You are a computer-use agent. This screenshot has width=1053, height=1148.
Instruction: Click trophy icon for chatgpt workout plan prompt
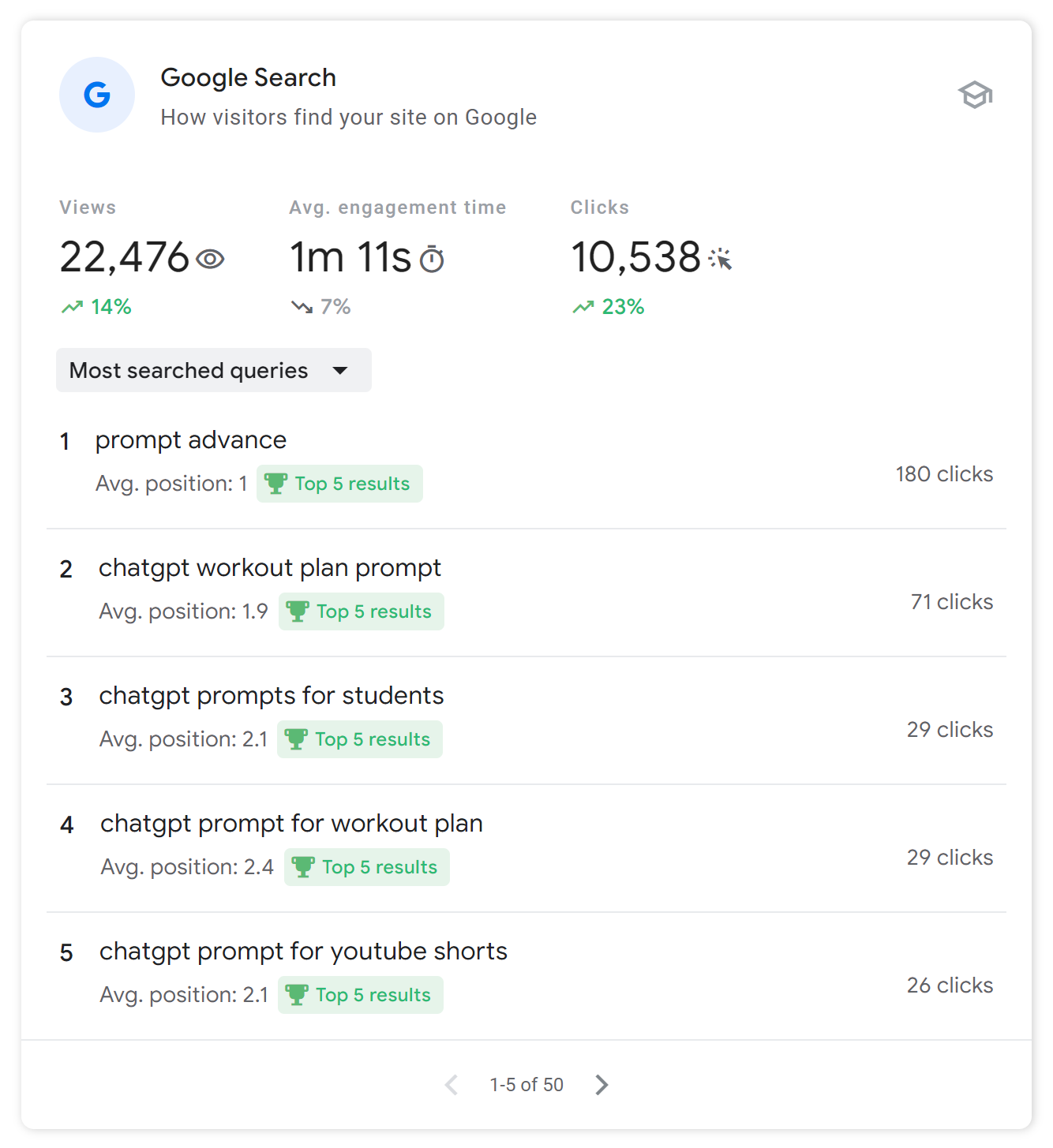click(x=298, y=611)
